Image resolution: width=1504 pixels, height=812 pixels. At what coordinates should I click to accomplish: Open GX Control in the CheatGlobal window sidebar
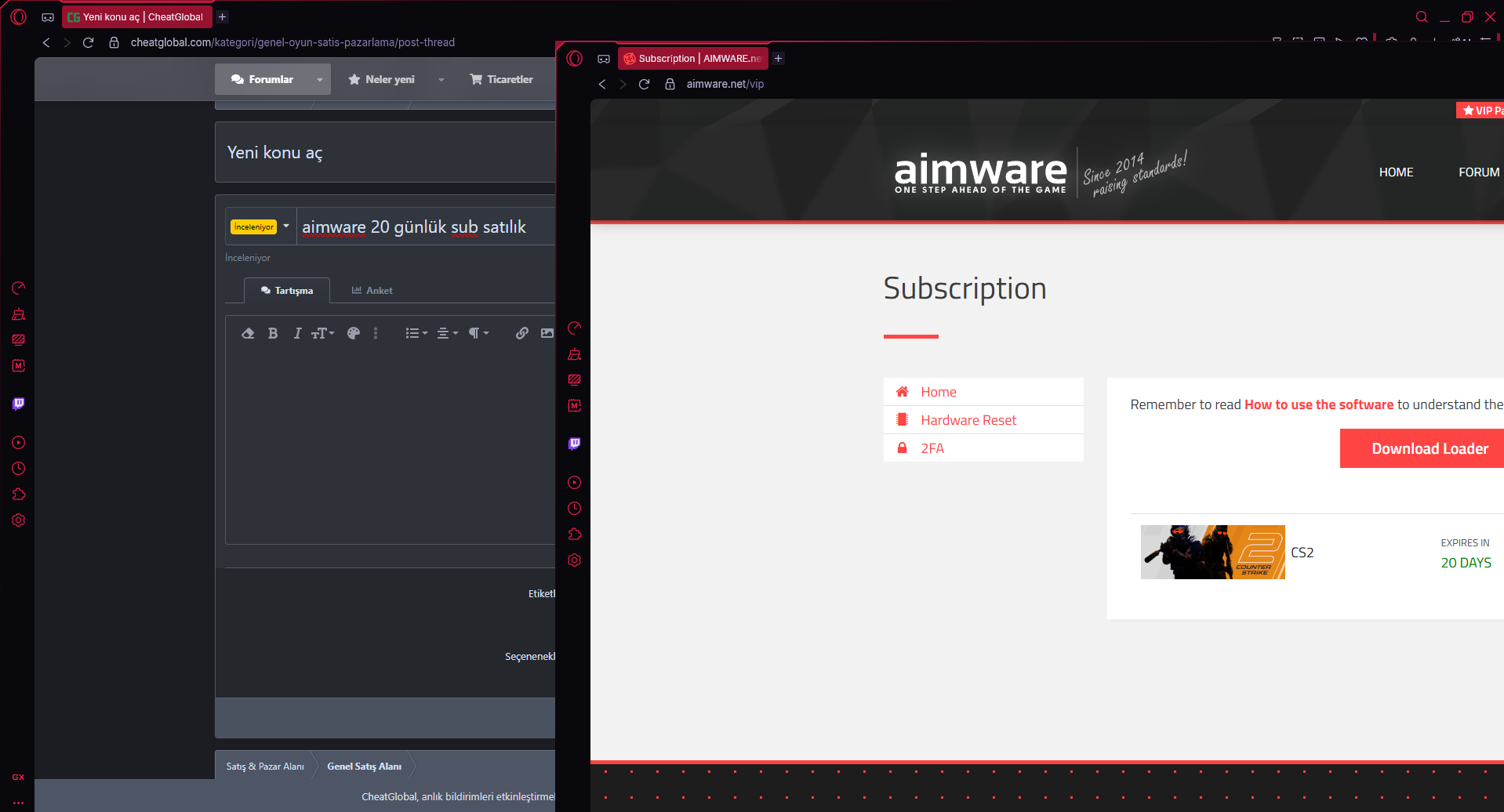tap(19, 288)
